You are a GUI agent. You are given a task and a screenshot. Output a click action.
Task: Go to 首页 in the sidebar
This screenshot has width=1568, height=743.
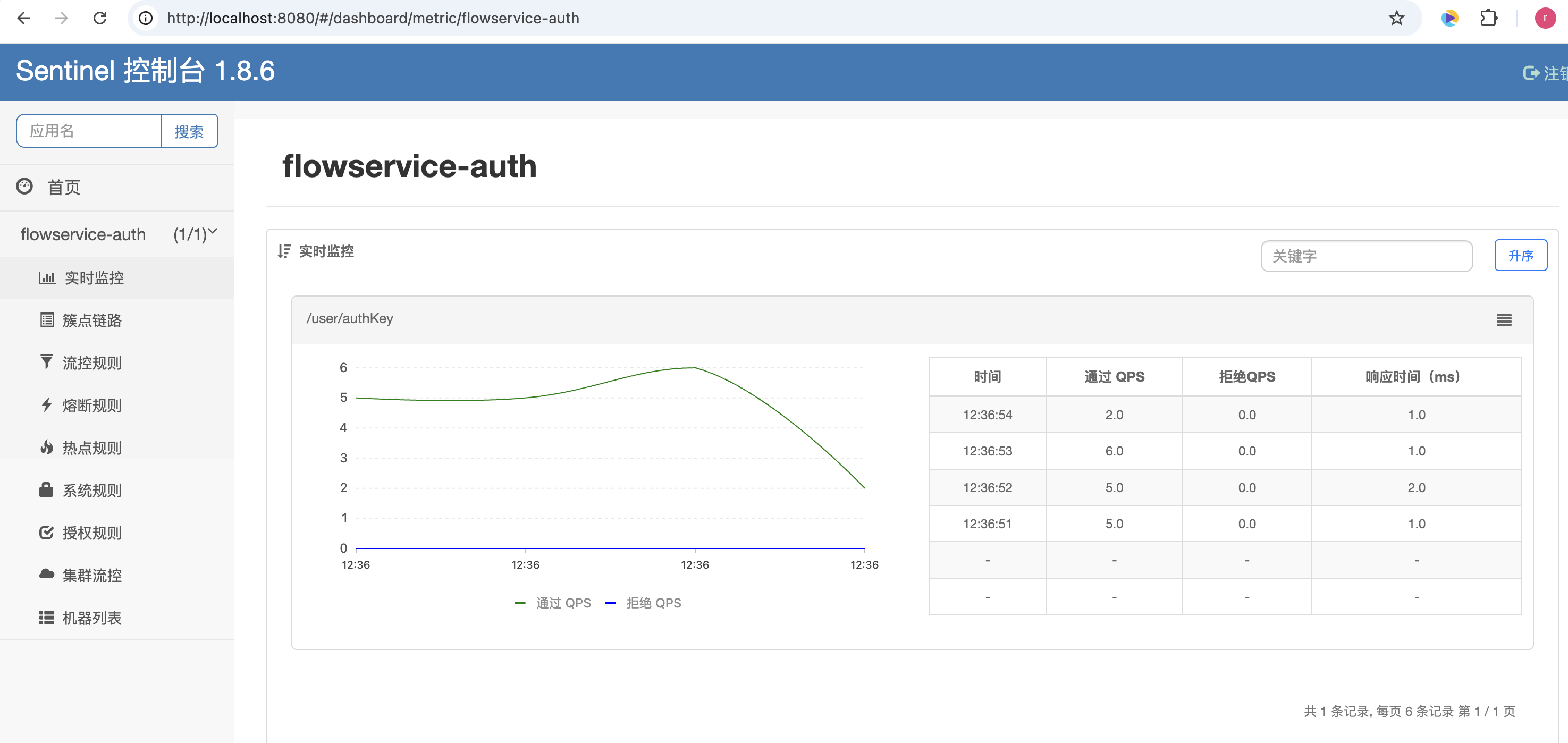pyautogui.click(x=63, y=188)
